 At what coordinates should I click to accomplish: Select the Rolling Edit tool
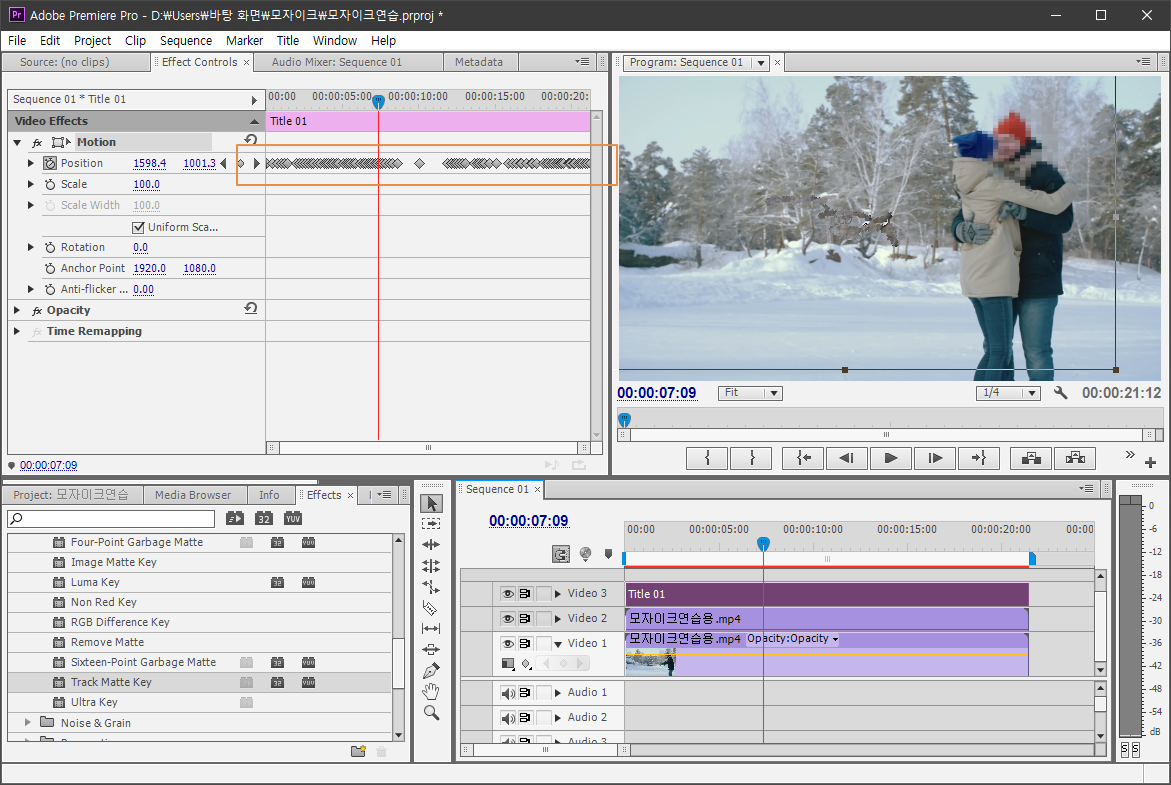click(431, 565)
